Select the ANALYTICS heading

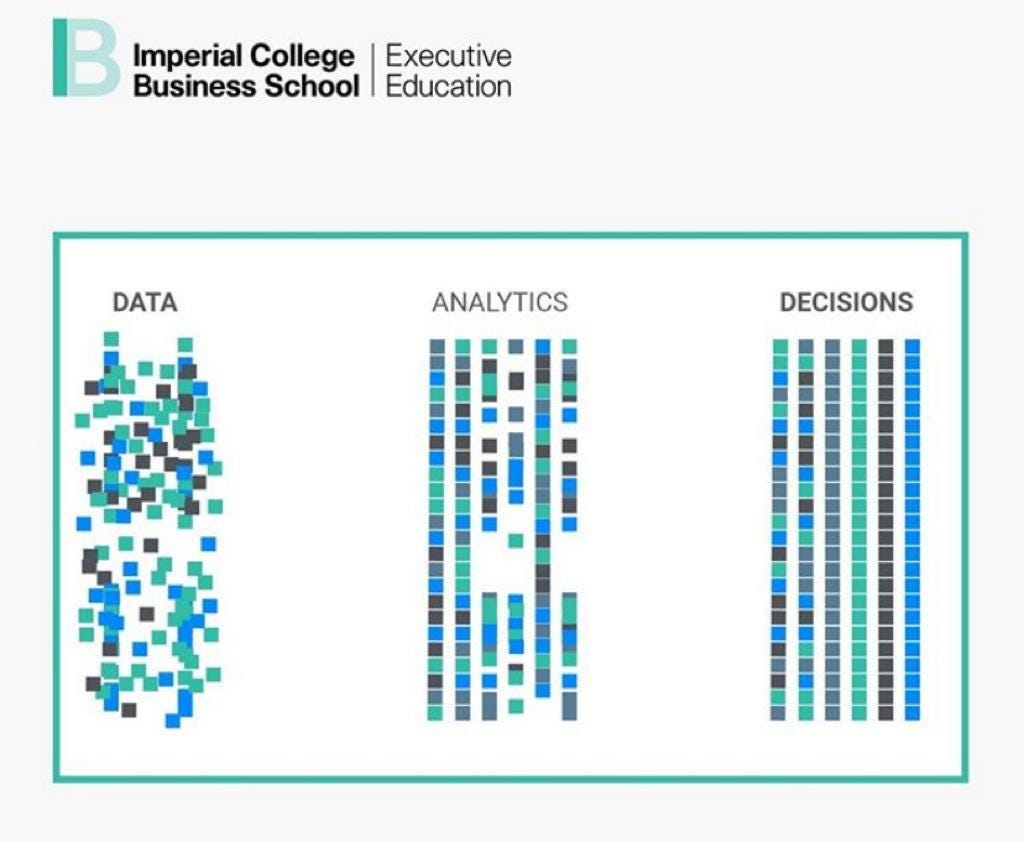coord(500,302)
